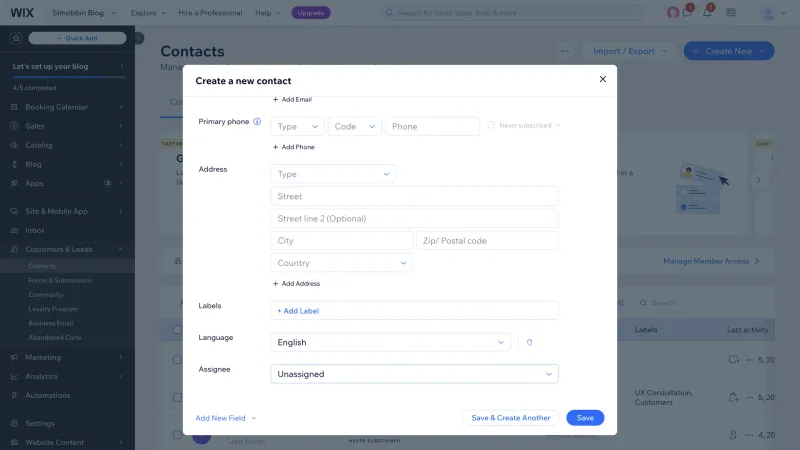Click the chat messages icon in top bar
Viewport: 800px width, 450px height.
(687, 12)
